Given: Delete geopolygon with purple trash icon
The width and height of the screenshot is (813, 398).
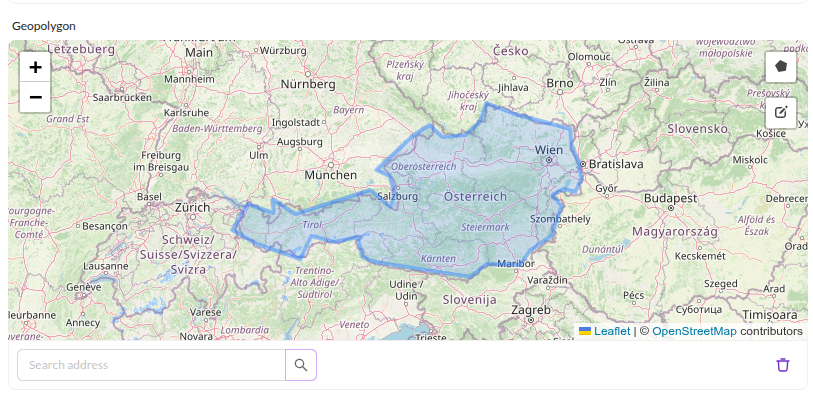Looking at the screenshot, I should pyautogui.click(x=782, y=365).
